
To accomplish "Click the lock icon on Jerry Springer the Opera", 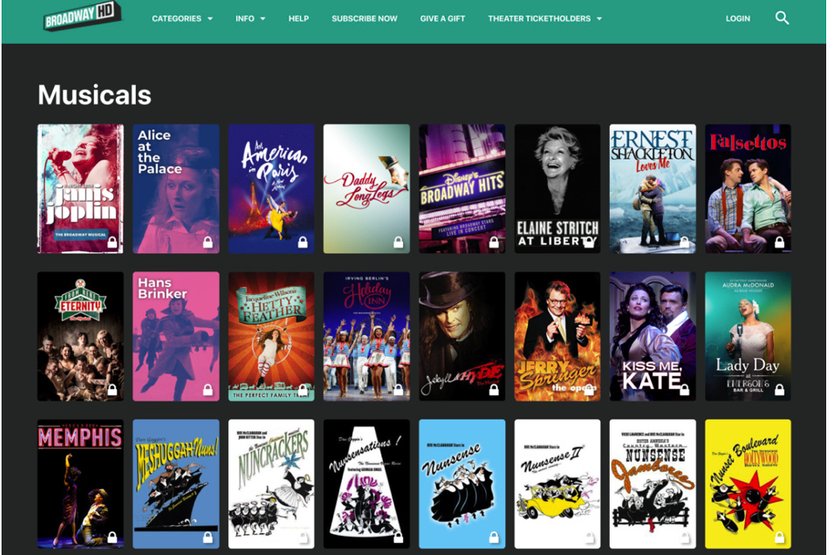I will click(589, 390).
